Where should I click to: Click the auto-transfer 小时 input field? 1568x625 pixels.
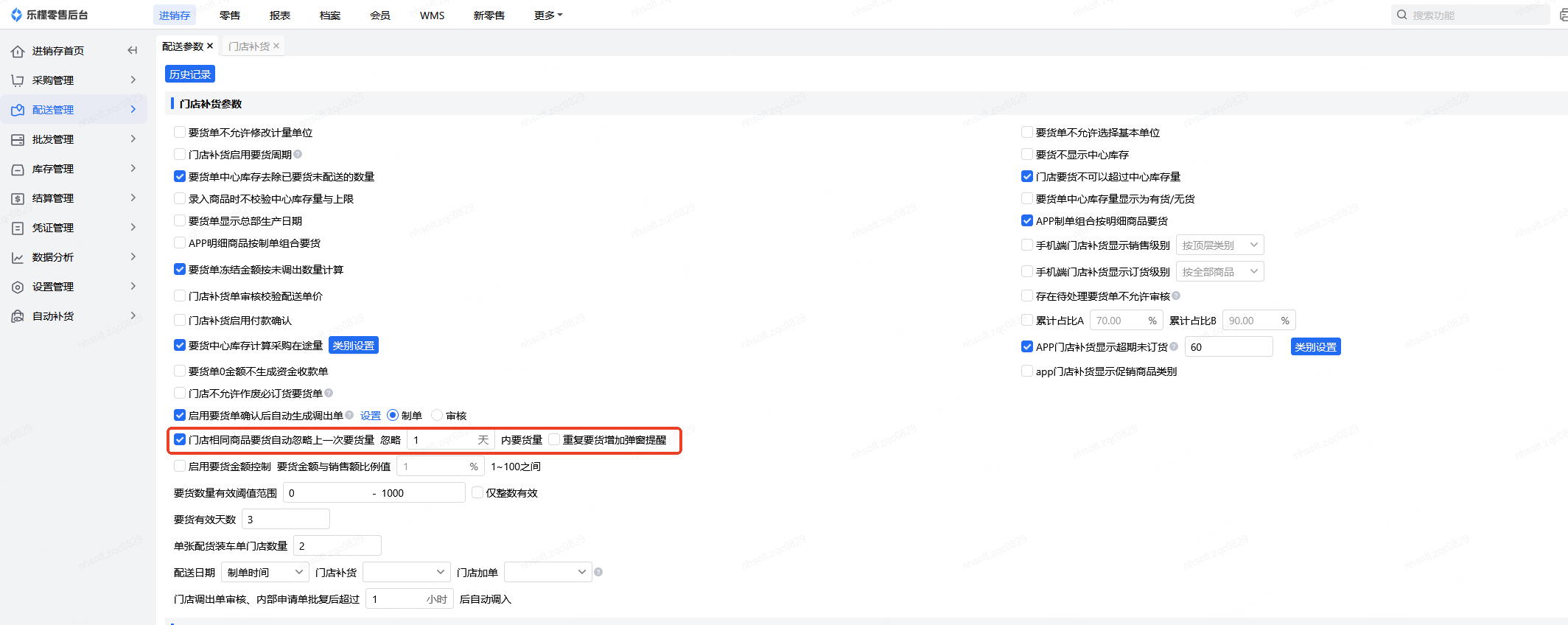(x=410, y=598)
